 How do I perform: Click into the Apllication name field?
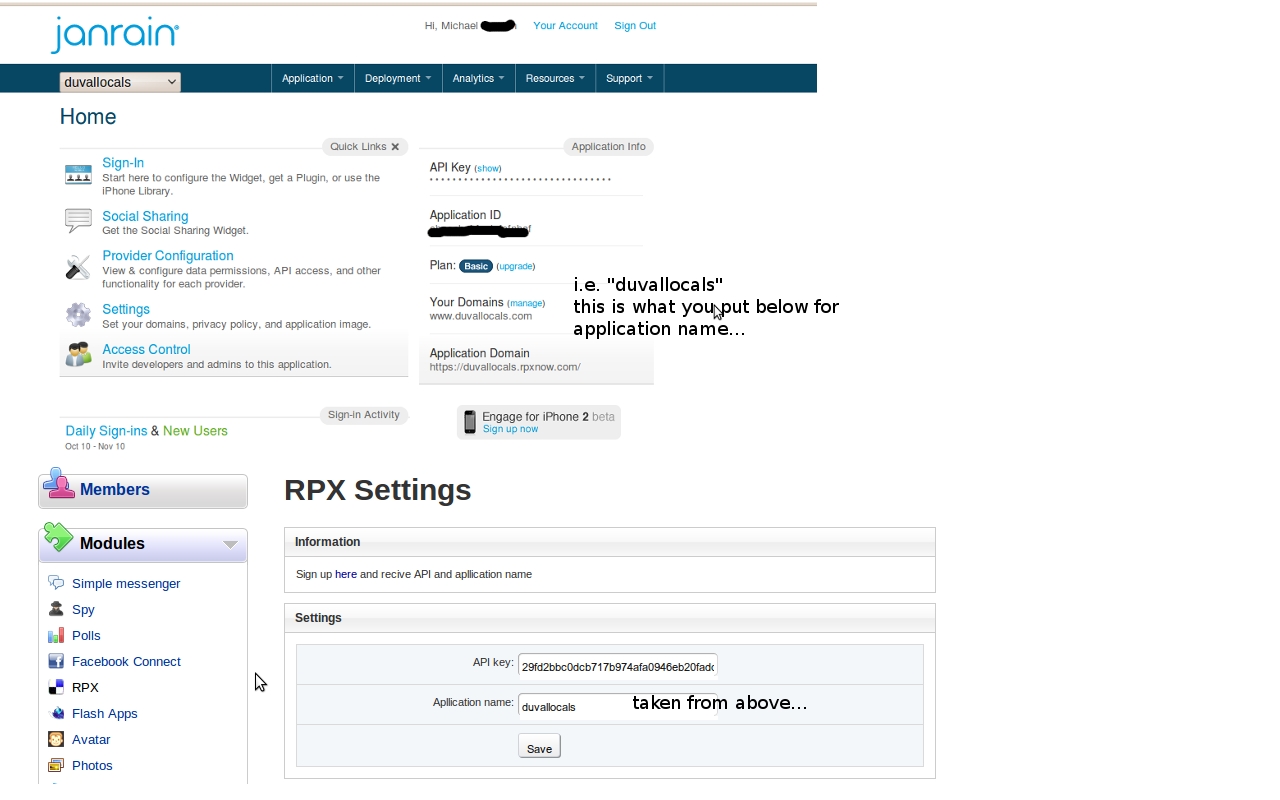(617, 705)
